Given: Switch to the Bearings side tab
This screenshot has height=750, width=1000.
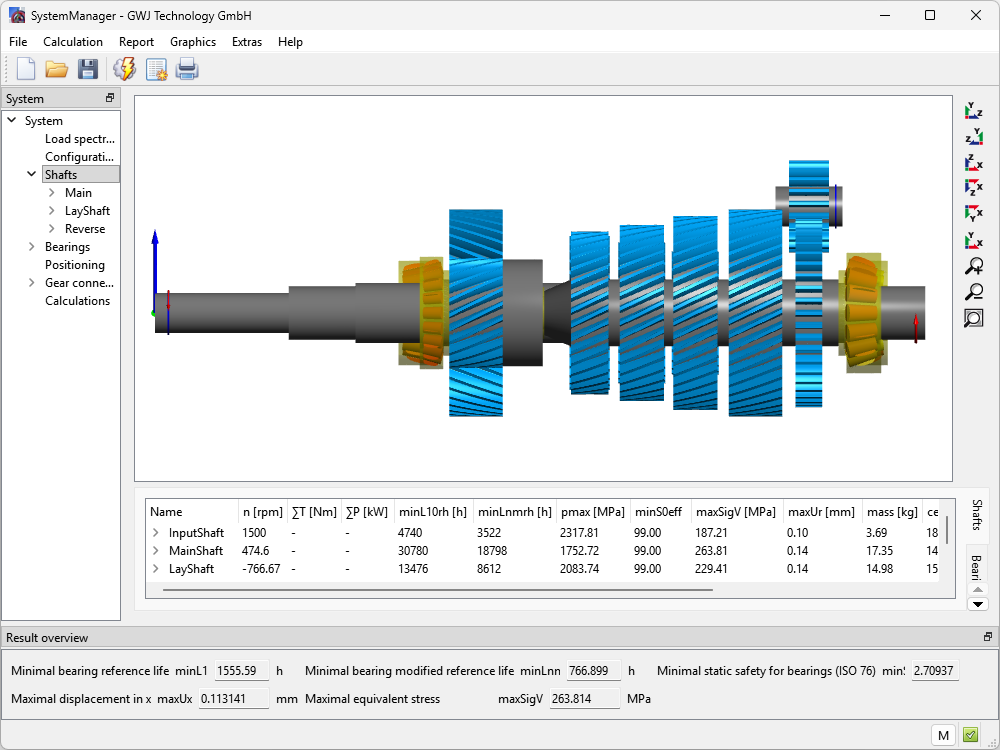Looking at the screenshot, I should click(976, 565).
